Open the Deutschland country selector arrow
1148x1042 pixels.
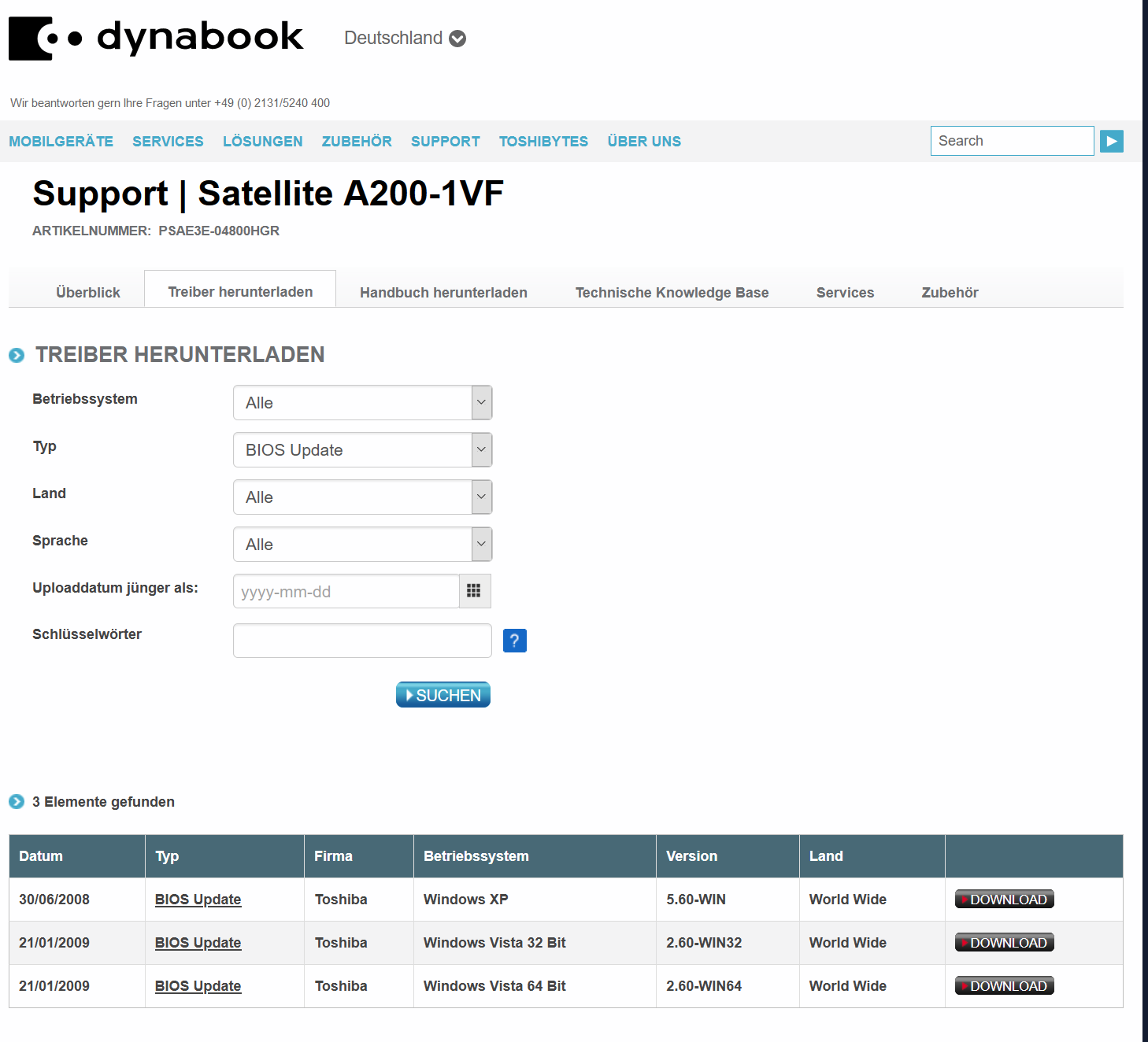click(457, 39)
